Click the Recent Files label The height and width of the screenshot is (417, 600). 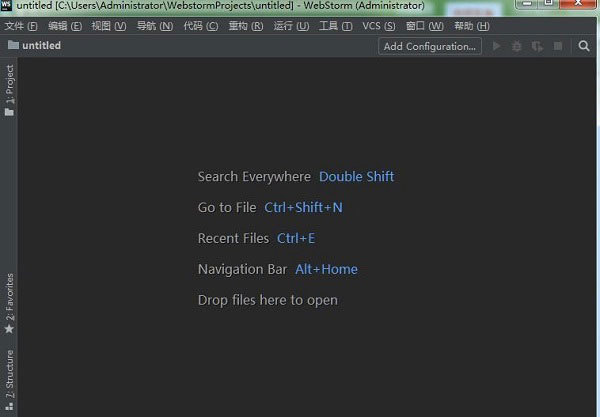pos(233,238)
